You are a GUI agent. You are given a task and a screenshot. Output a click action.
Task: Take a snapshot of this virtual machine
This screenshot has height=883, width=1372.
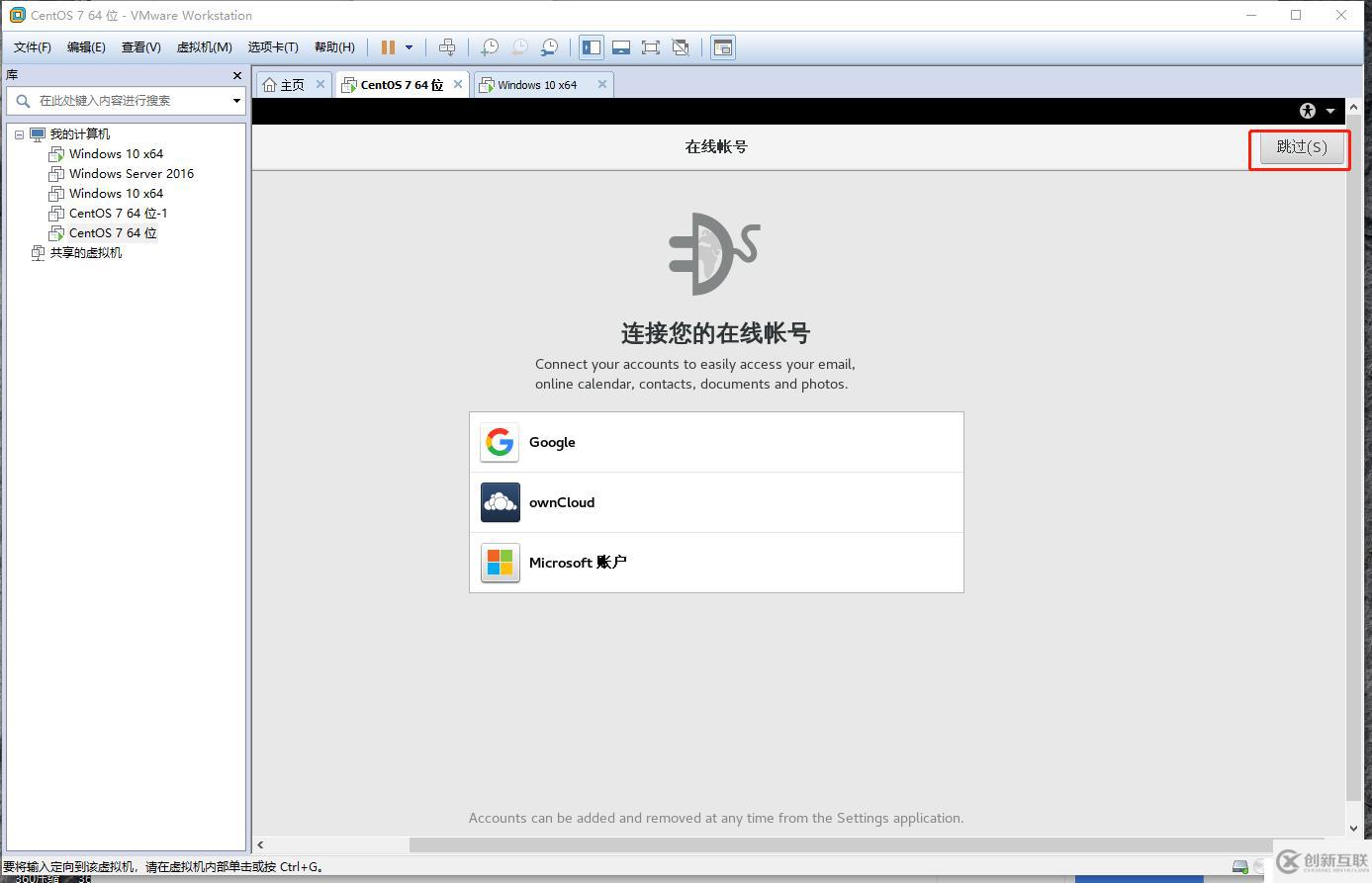[490, 47]
